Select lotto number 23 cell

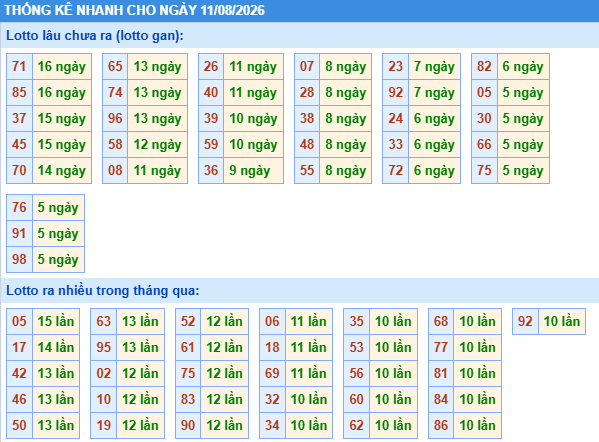tap(395, 66)
